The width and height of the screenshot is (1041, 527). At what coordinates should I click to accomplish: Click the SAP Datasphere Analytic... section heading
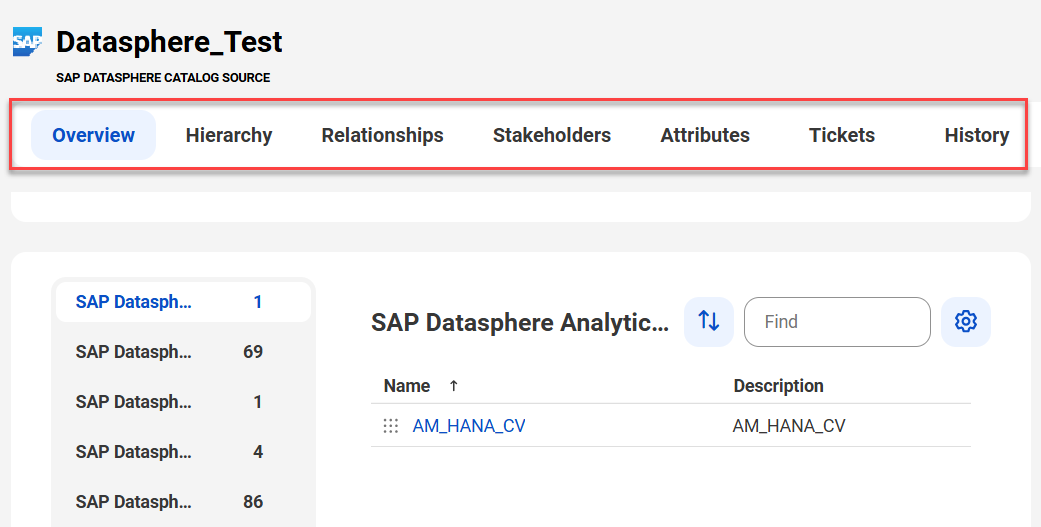pyautogui.click(x=520, y=323)
